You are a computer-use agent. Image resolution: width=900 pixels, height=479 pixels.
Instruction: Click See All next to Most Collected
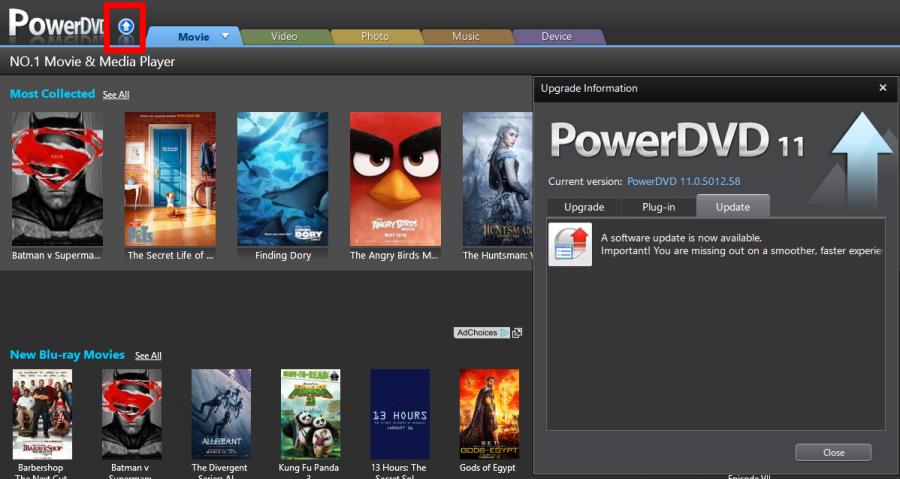116,95
